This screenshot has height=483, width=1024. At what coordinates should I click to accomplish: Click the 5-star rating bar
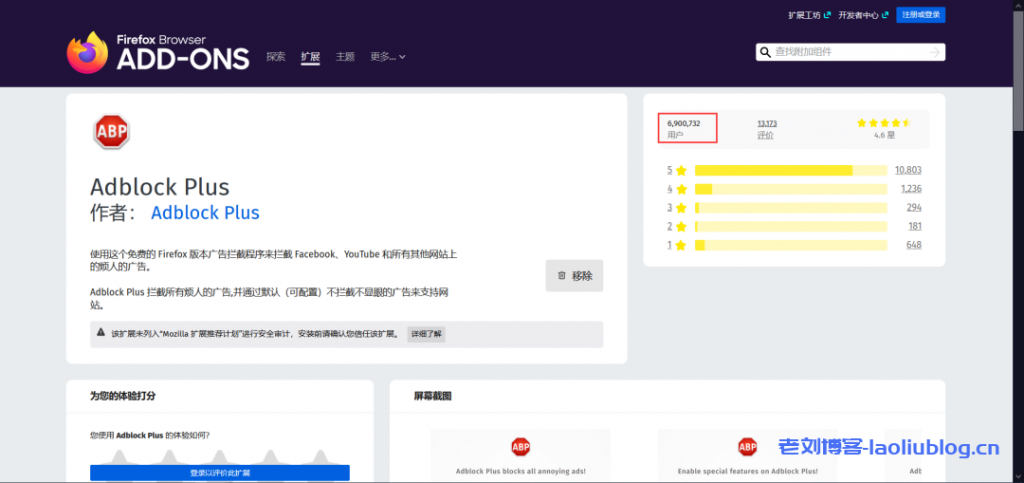point(791,170)
